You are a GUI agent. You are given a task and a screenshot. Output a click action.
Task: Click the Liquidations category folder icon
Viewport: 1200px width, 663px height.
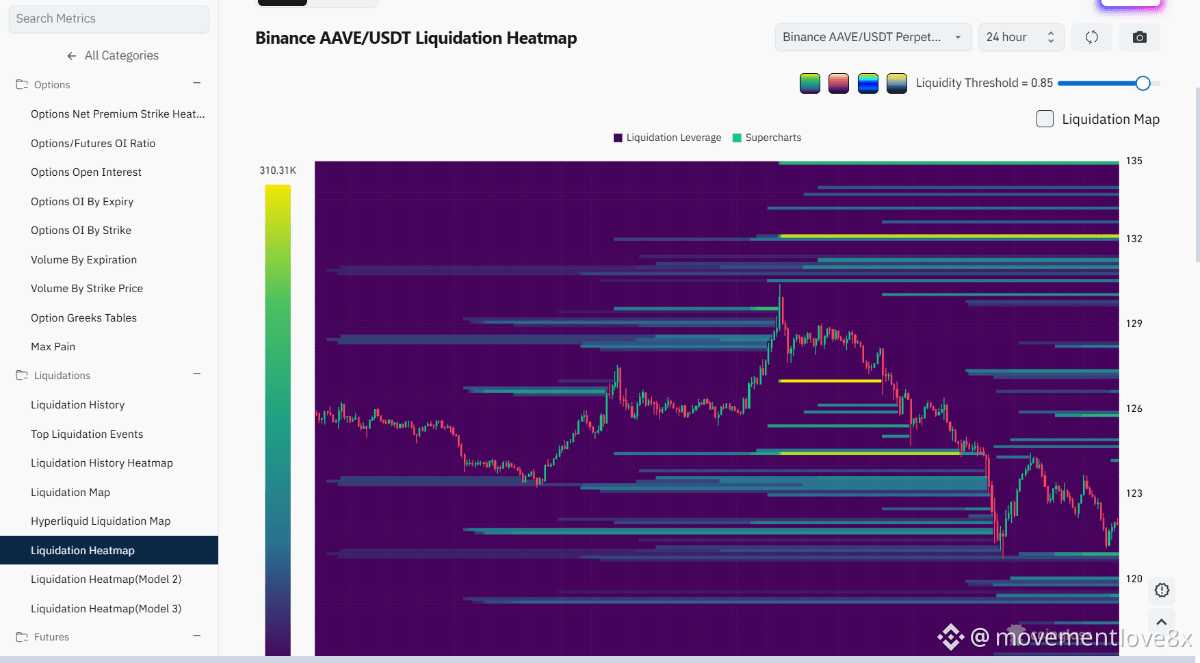22,376
